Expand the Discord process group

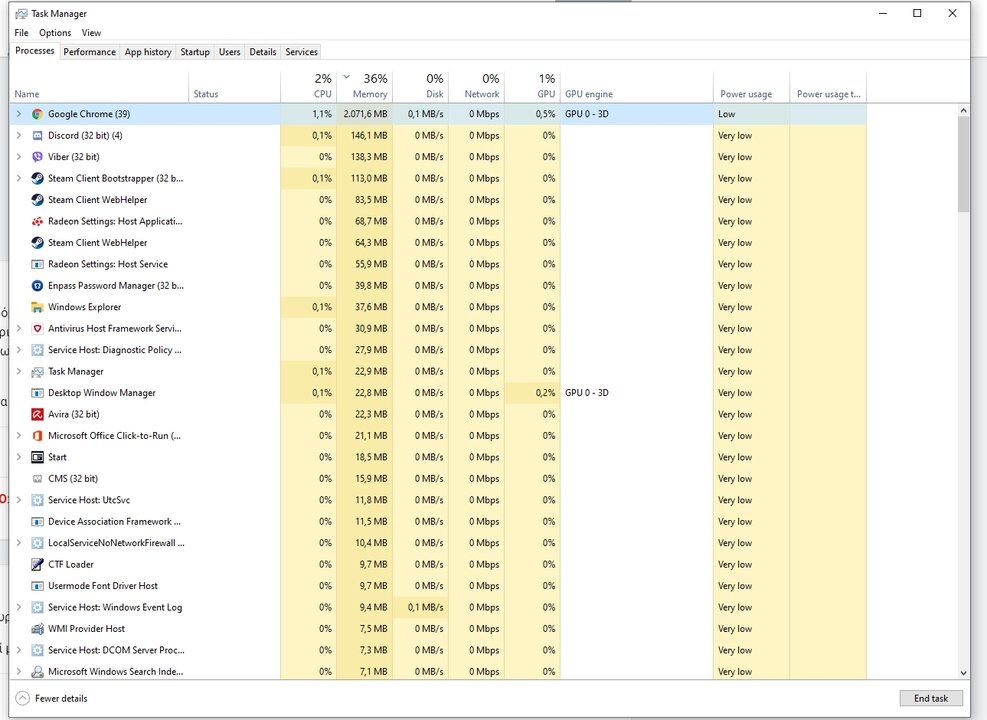pos(18,136)
